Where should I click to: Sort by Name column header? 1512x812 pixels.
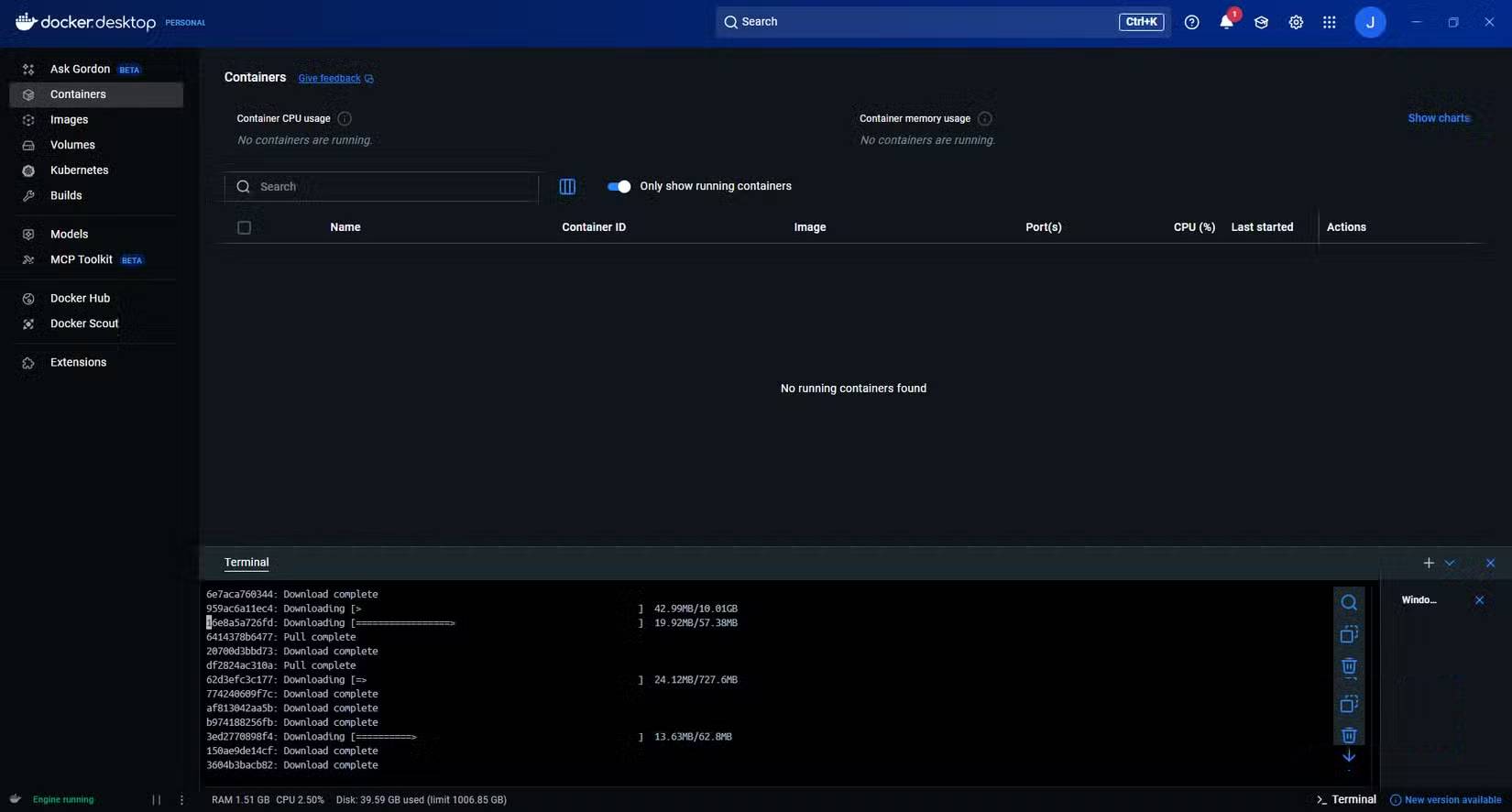(345, 227)
